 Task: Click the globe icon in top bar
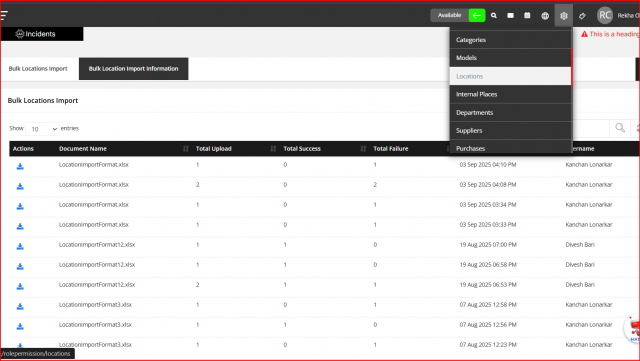[545, 16]
